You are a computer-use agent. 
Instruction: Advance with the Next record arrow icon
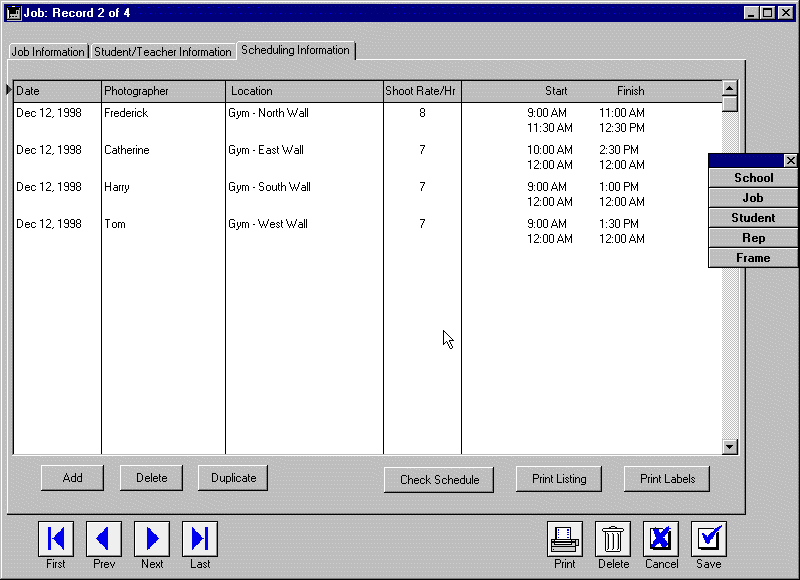tap(152, 539)
